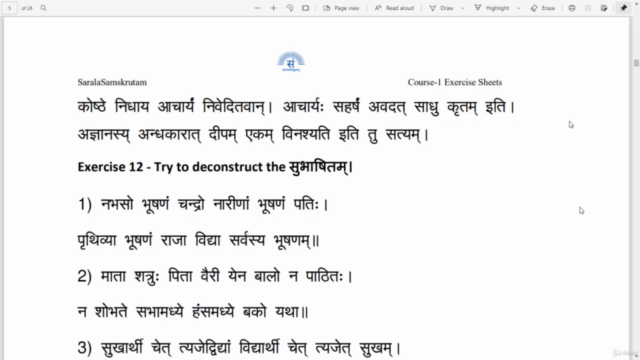
Task: Click the verse line starting "2) माता शत्रुः"
Action: pos(215,276)
